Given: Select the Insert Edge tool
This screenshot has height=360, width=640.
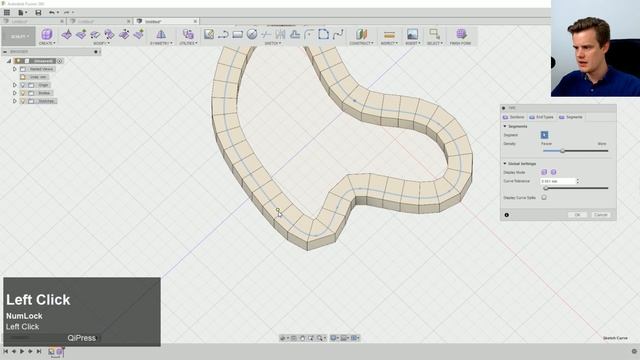Looking at the screenshot, I should pos(81,35).
